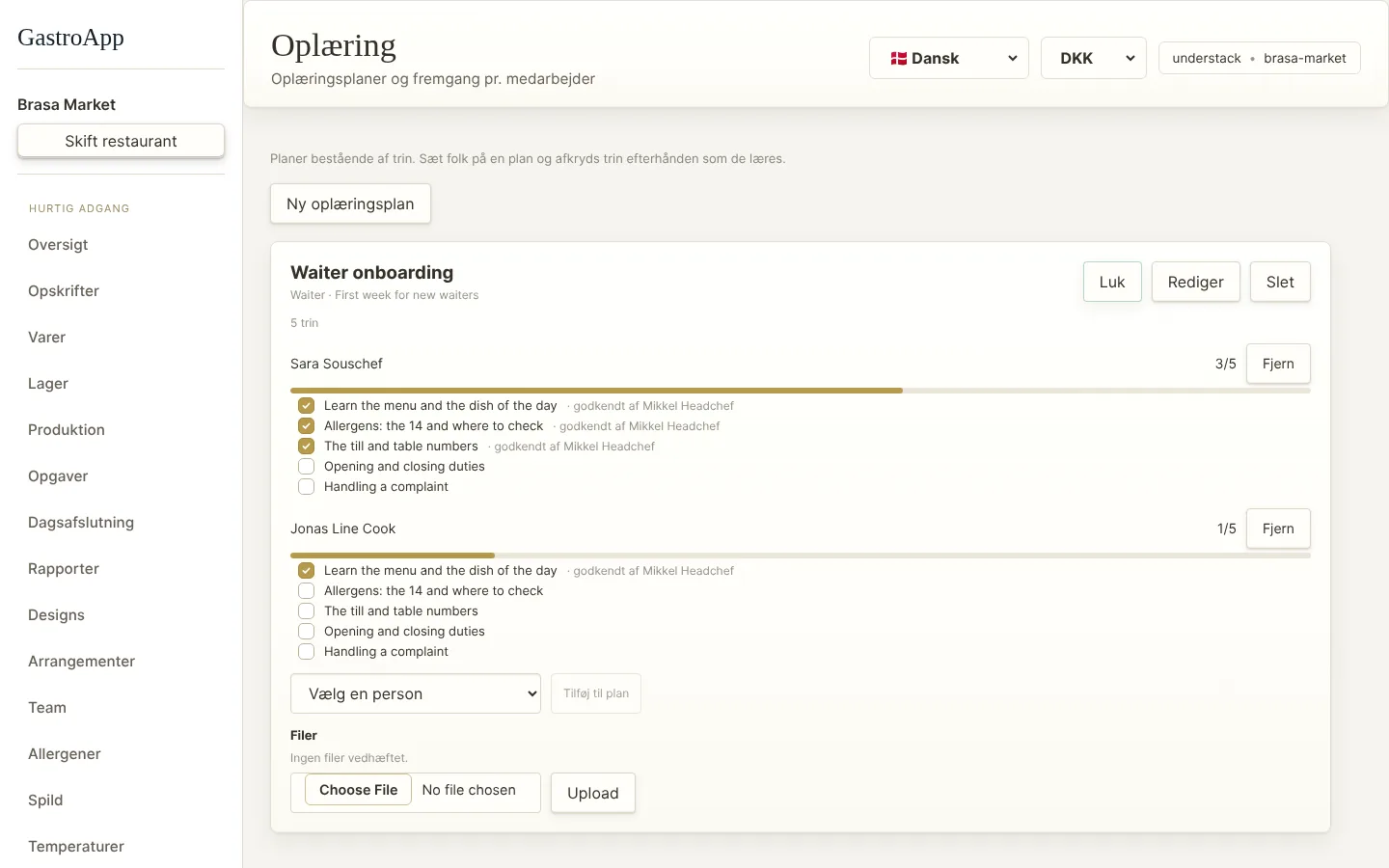Delete the plan with the Slet button
Viewport: 1389px width, 868px height.
pyautogui.click(x=1280, y=282)
